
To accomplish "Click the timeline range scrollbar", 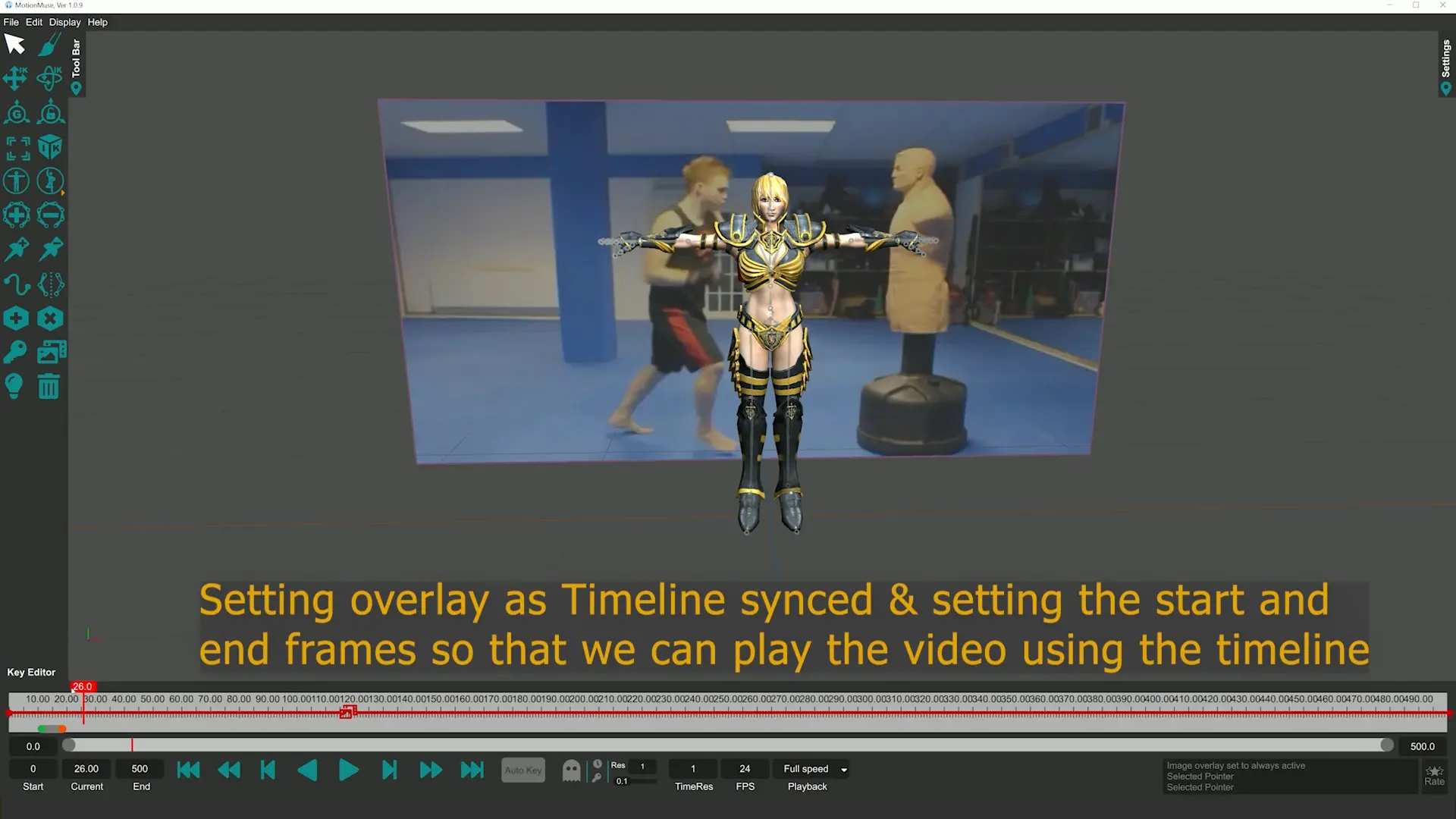I will click(x=728, y=745).
